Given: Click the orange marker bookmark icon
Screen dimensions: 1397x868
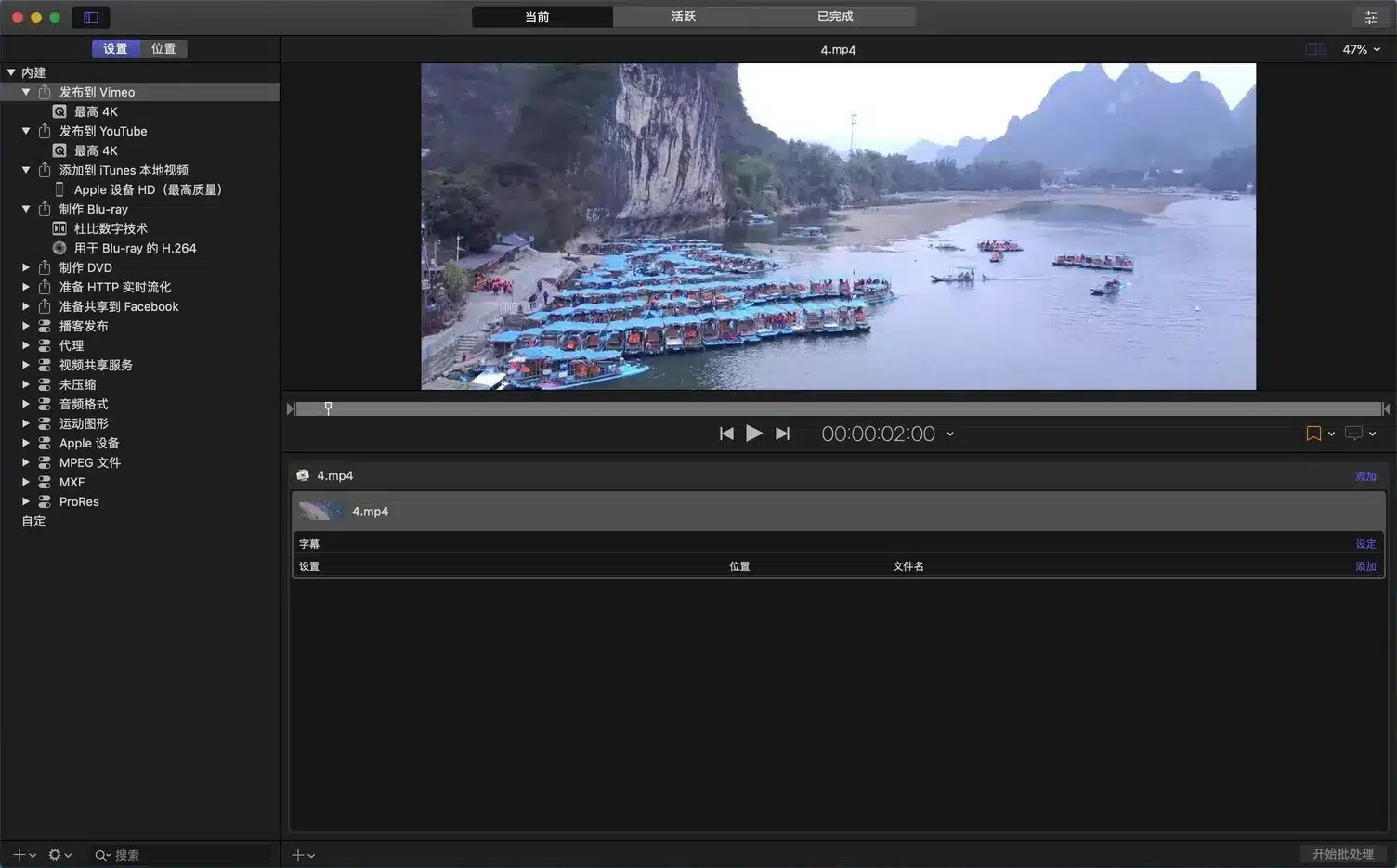Looking at the screenshot, I should click(x=1313, y=434).
